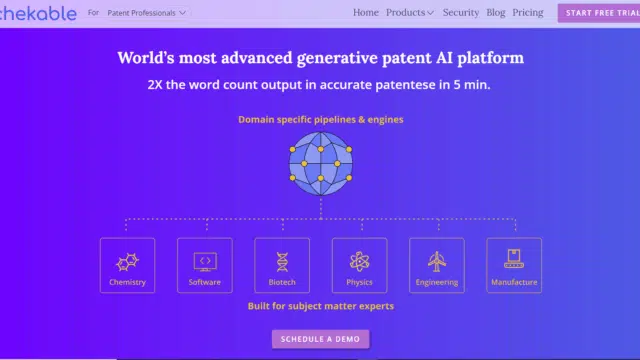This screenshot has height=360, width=640.
Task: Visit the Blog link
Action: pos(496,13)
